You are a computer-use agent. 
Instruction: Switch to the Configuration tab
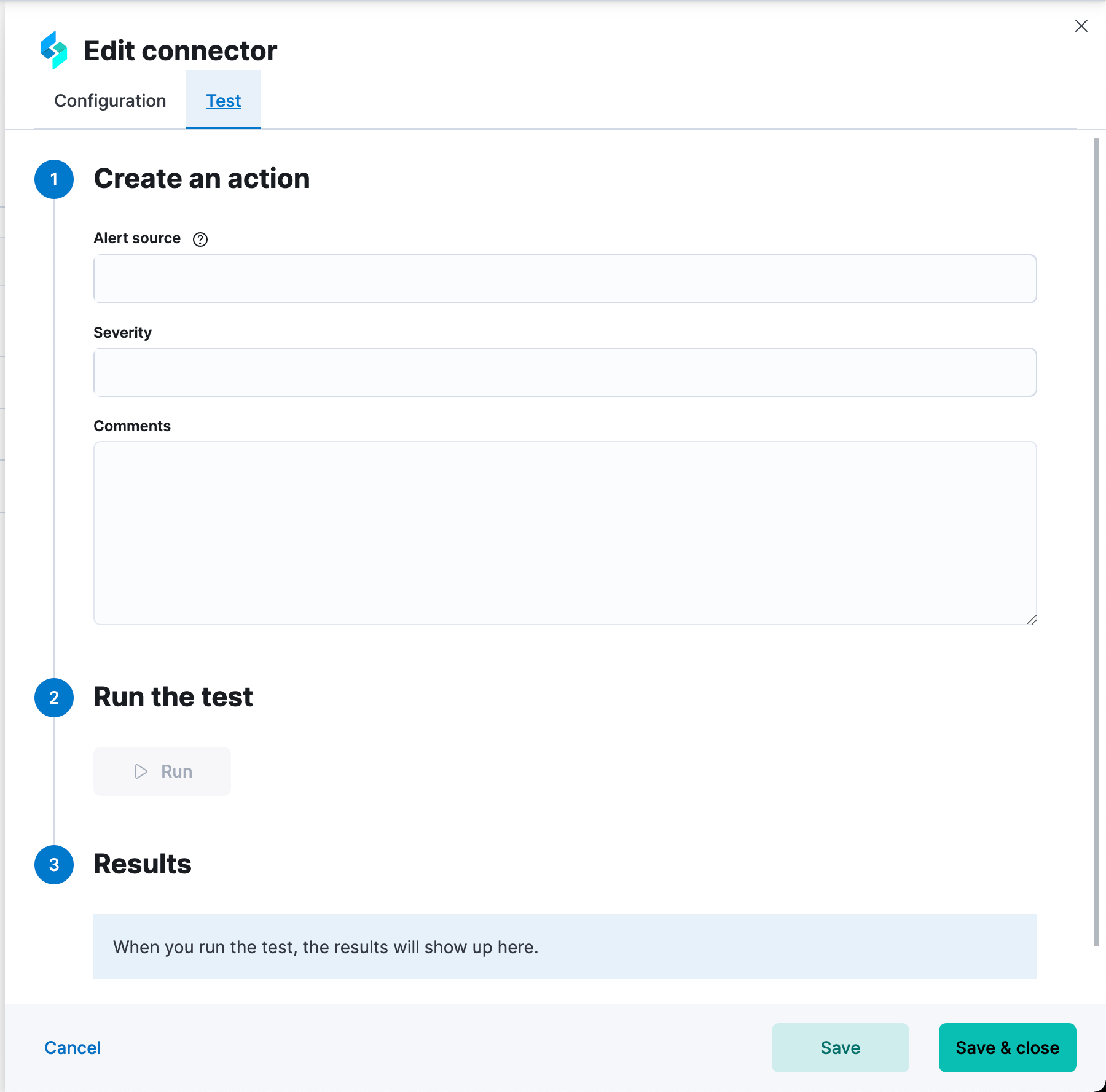110,100
